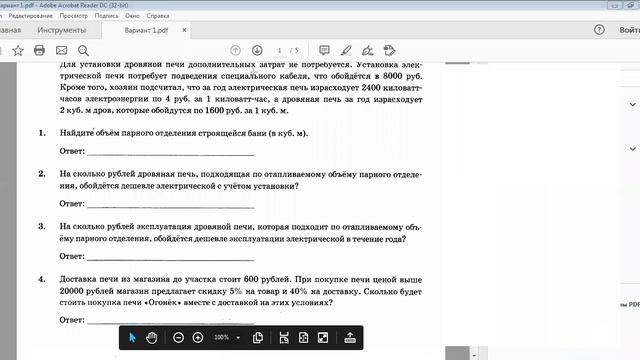The image size is (640, 360).
Task: Add the document to starred bookmarks
Action: pos(18,51)
